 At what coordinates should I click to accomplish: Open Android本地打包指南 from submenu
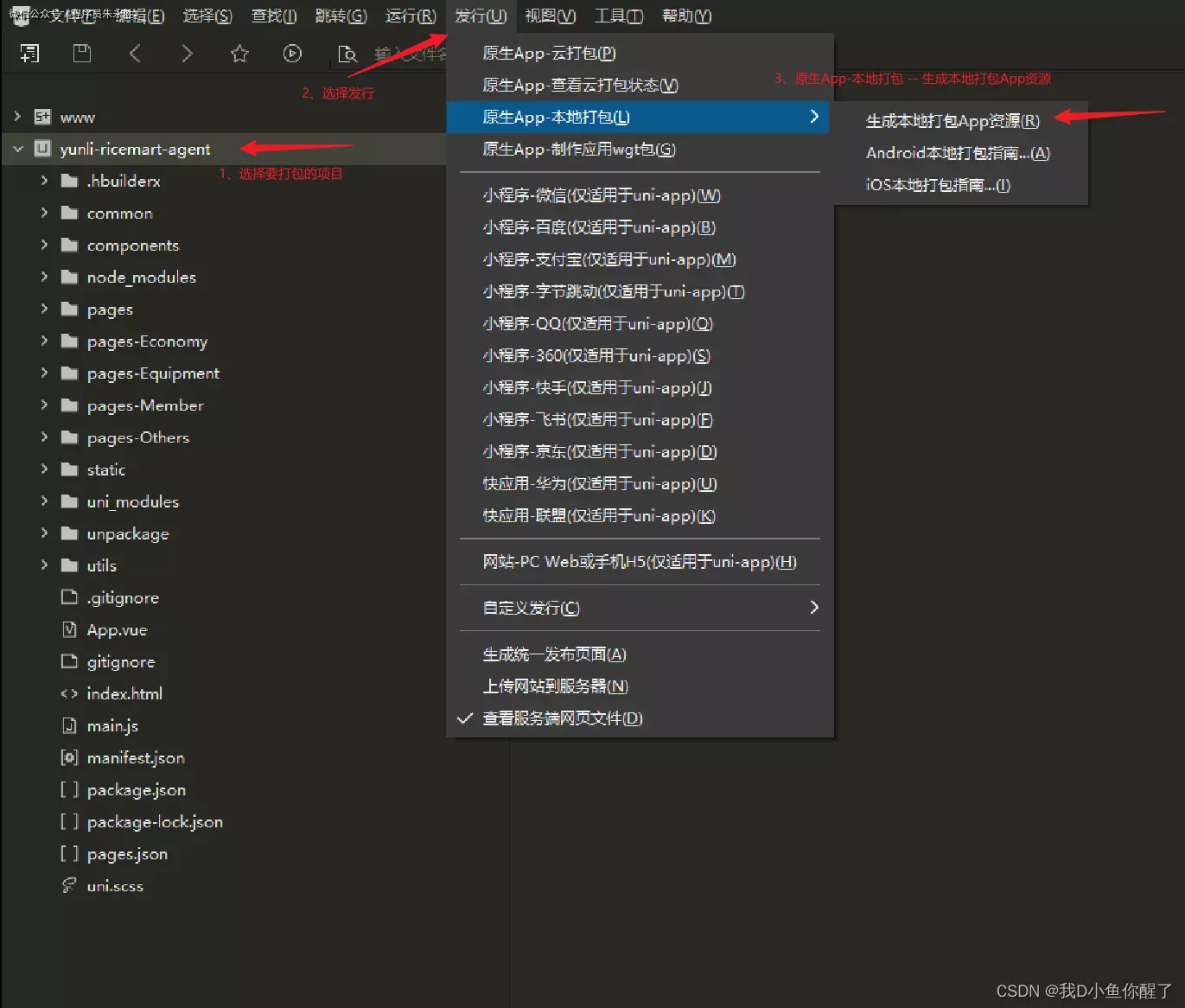pos(958,153)
